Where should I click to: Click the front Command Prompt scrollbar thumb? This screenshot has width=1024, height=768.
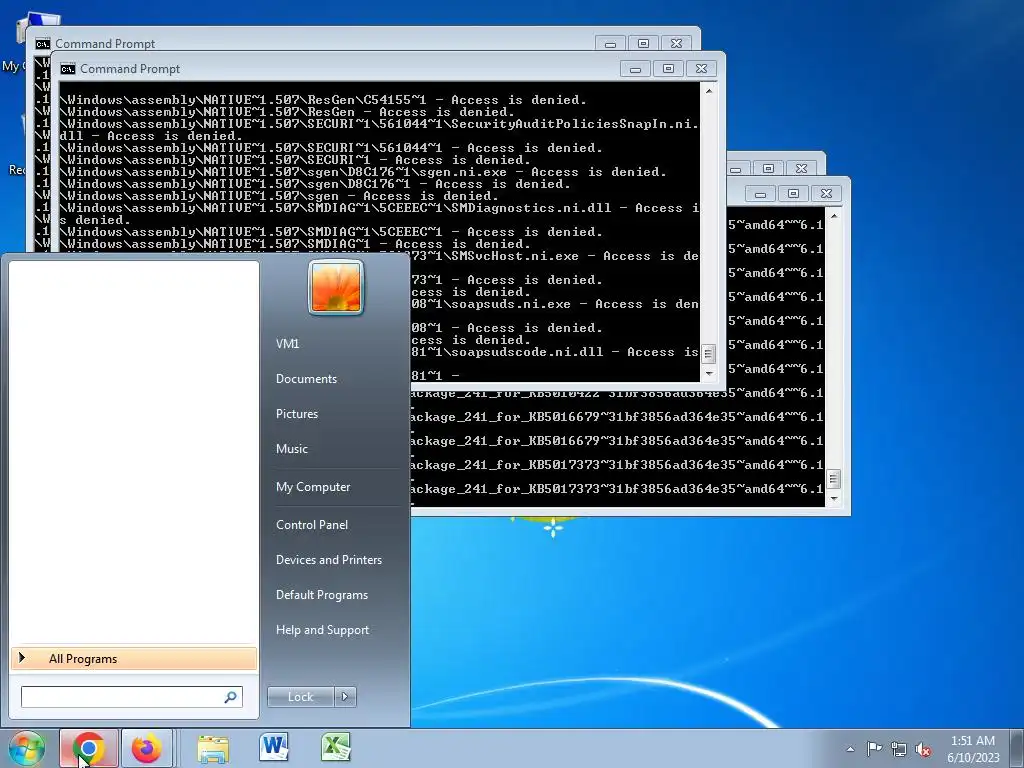pos(709,354)
